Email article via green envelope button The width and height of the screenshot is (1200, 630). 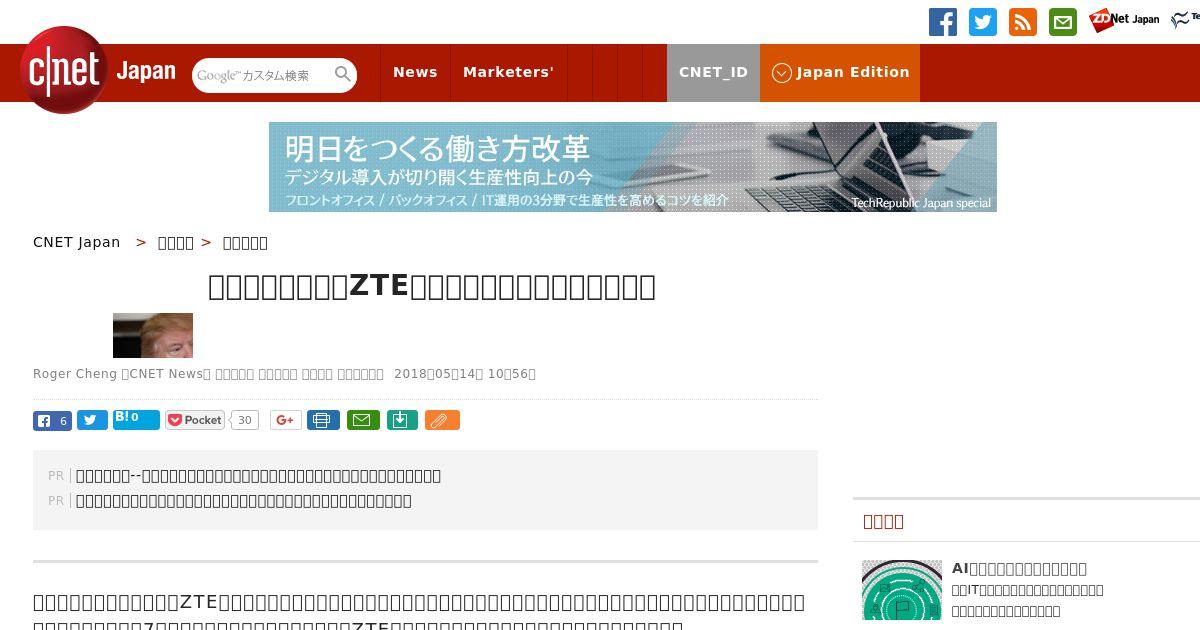pyautogui.click(x=363, y=421)
